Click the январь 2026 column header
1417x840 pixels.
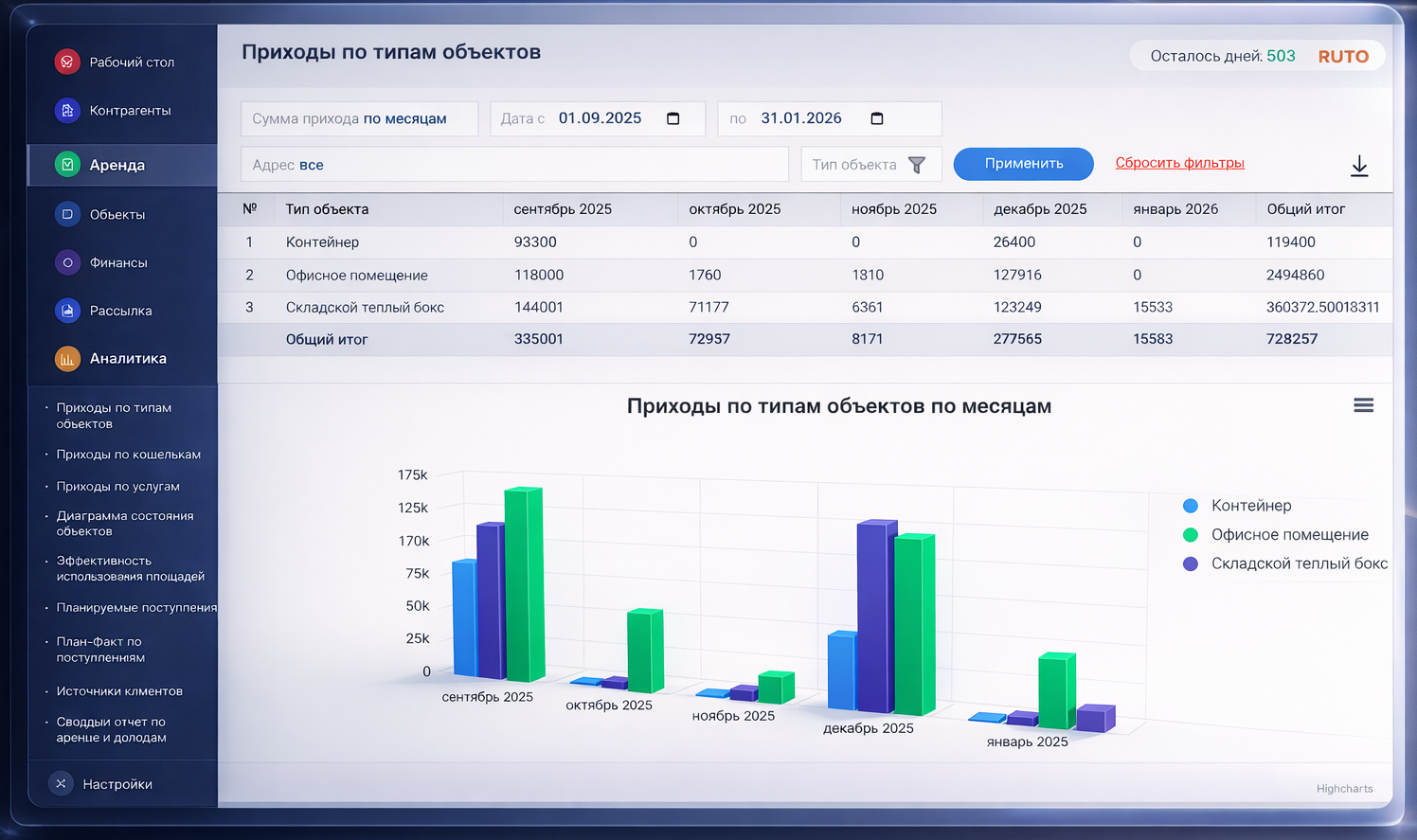(1175, 209)
